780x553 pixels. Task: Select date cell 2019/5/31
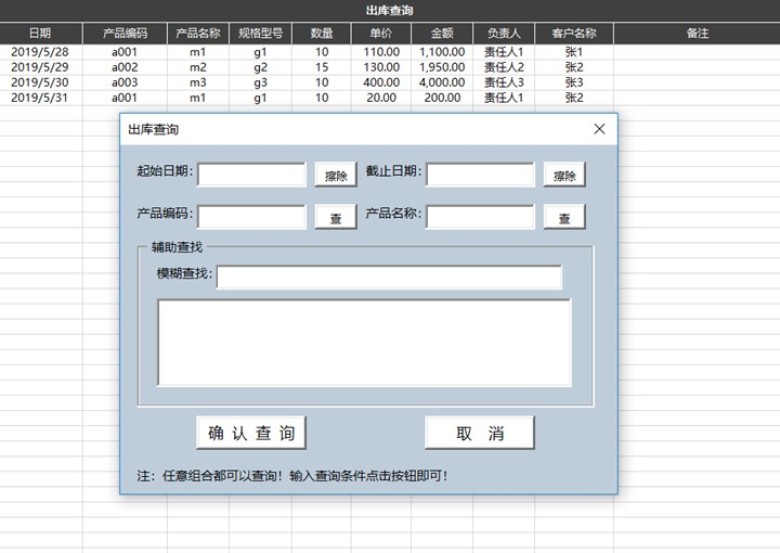pyautogui.click(x=40, y=97)
